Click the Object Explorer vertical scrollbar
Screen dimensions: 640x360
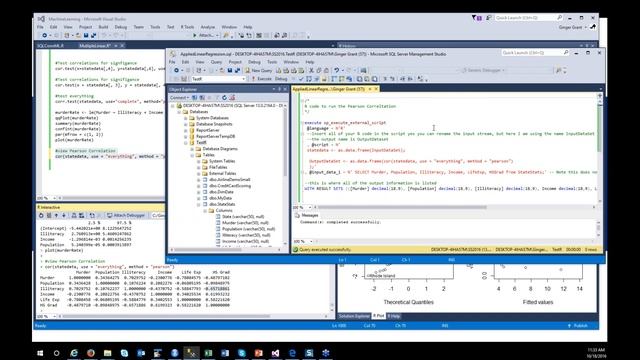pyautogui.click(x=285, y=143)
